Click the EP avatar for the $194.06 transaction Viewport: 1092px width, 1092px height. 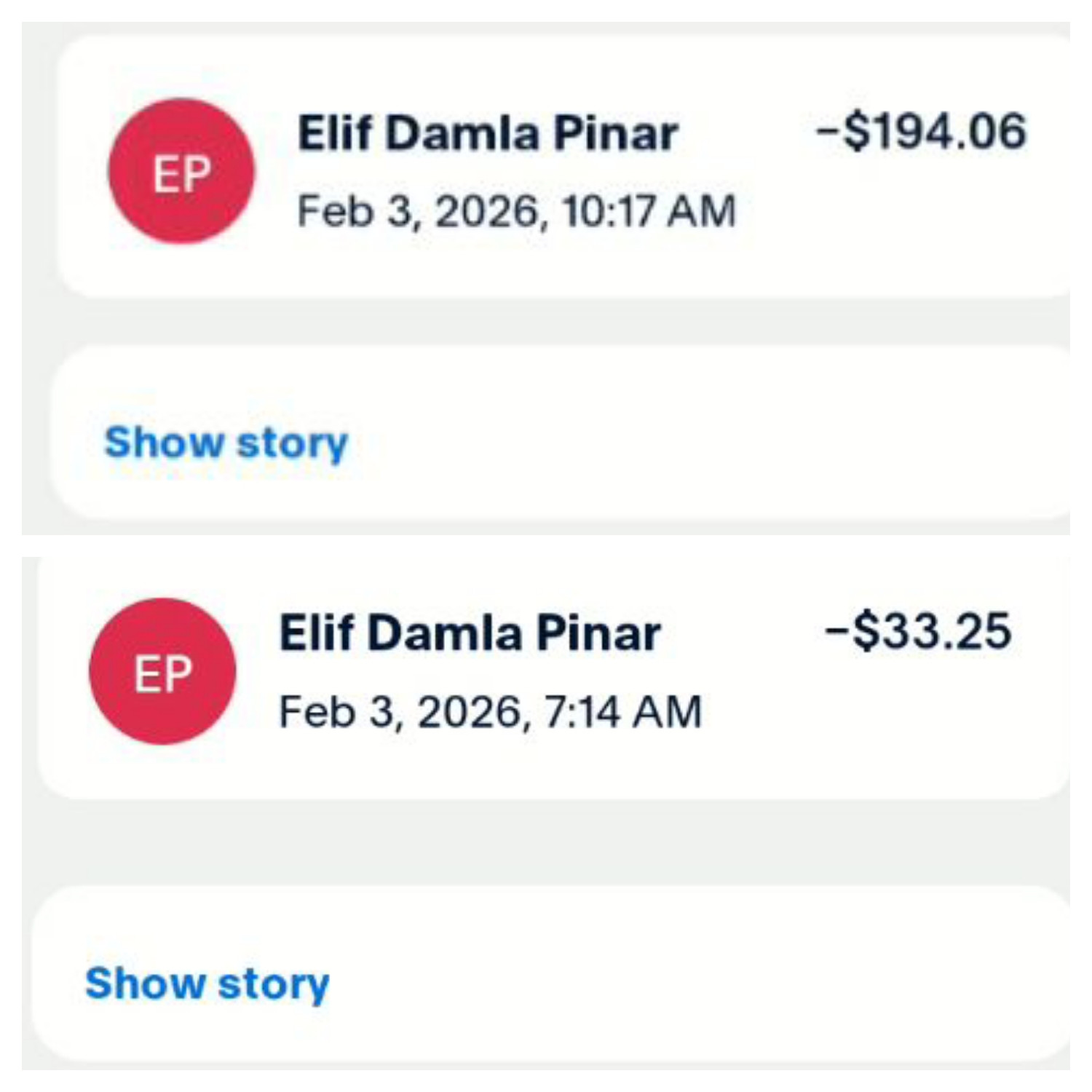click(x=181, y=172)
